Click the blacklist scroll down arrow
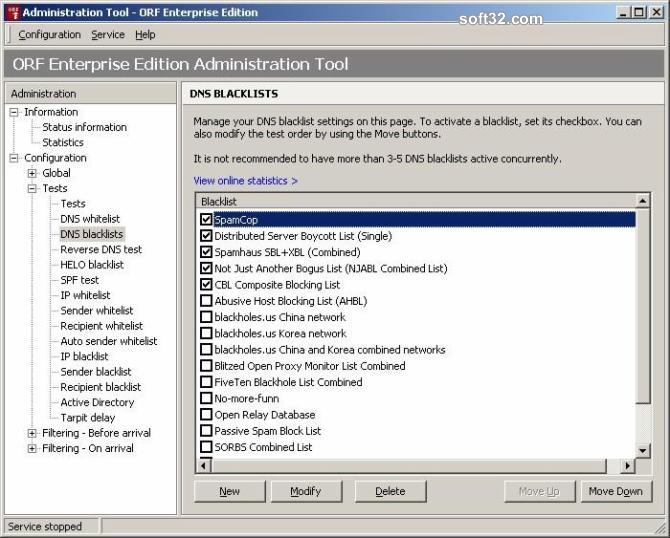 pyautogui.click(x=643, y=450)
